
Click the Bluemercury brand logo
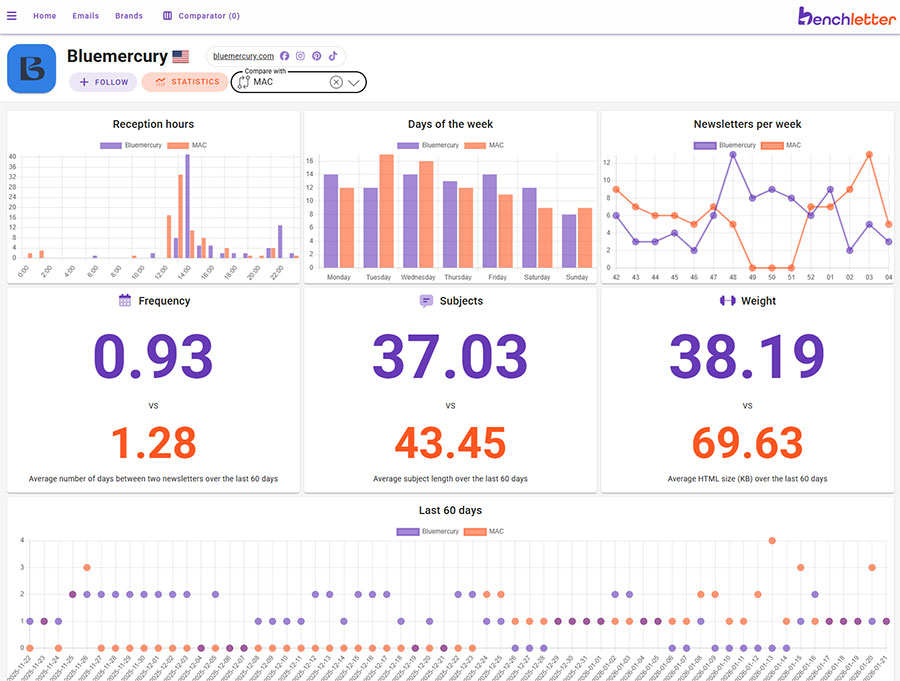point(32,69)
